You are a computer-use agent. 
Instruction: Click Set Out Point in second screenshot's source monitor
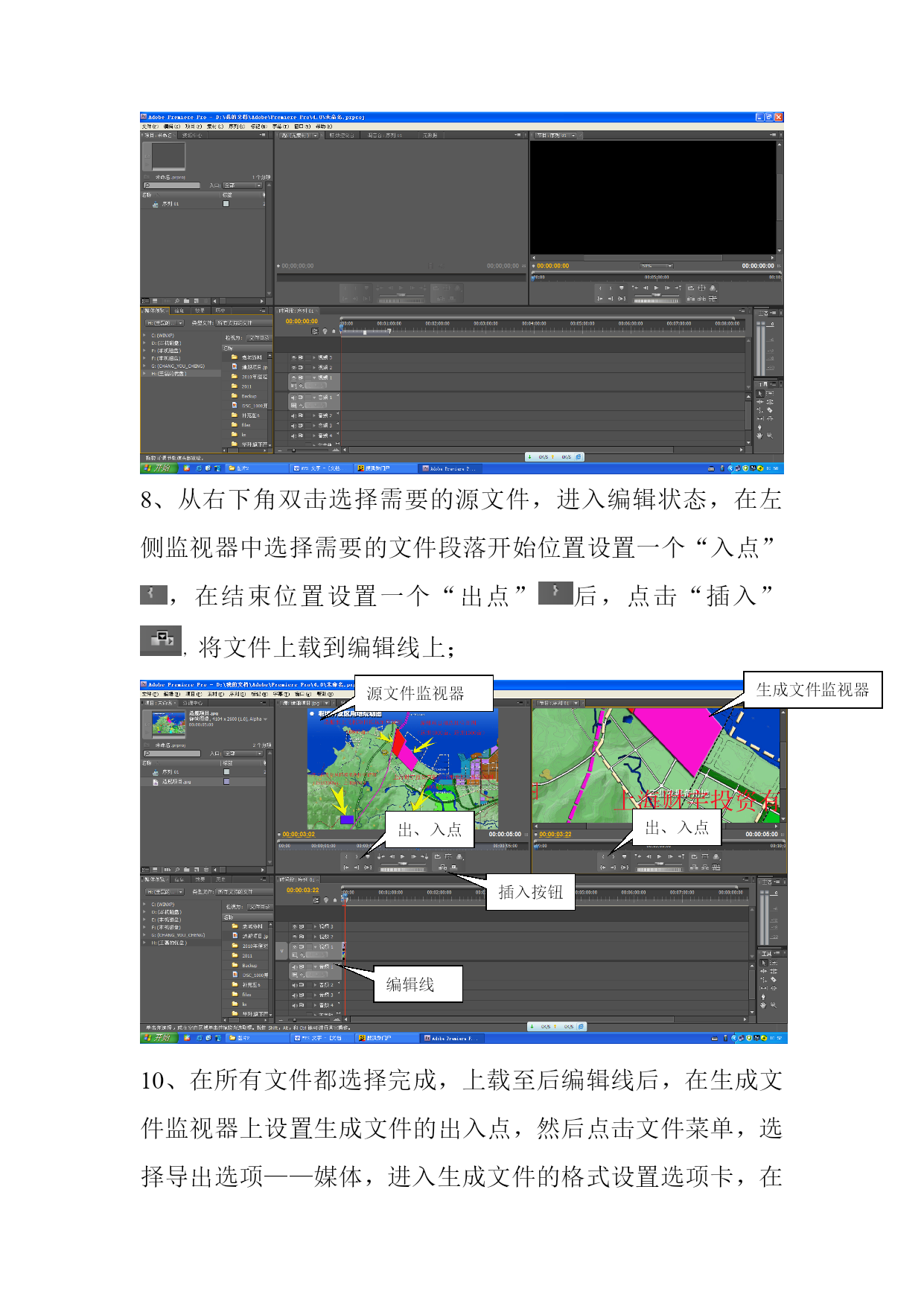(x=357, y=856)
